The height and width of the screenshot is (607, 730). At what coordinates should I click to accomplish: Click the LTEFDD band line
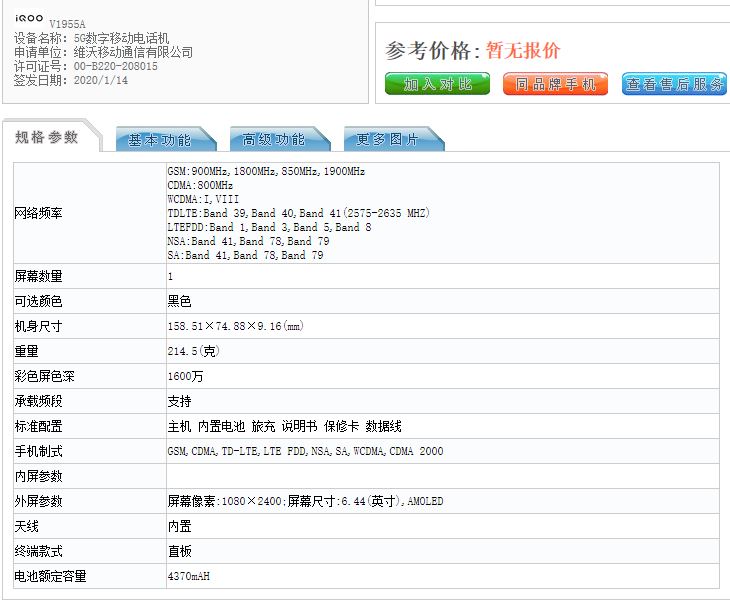click(269, 227)
